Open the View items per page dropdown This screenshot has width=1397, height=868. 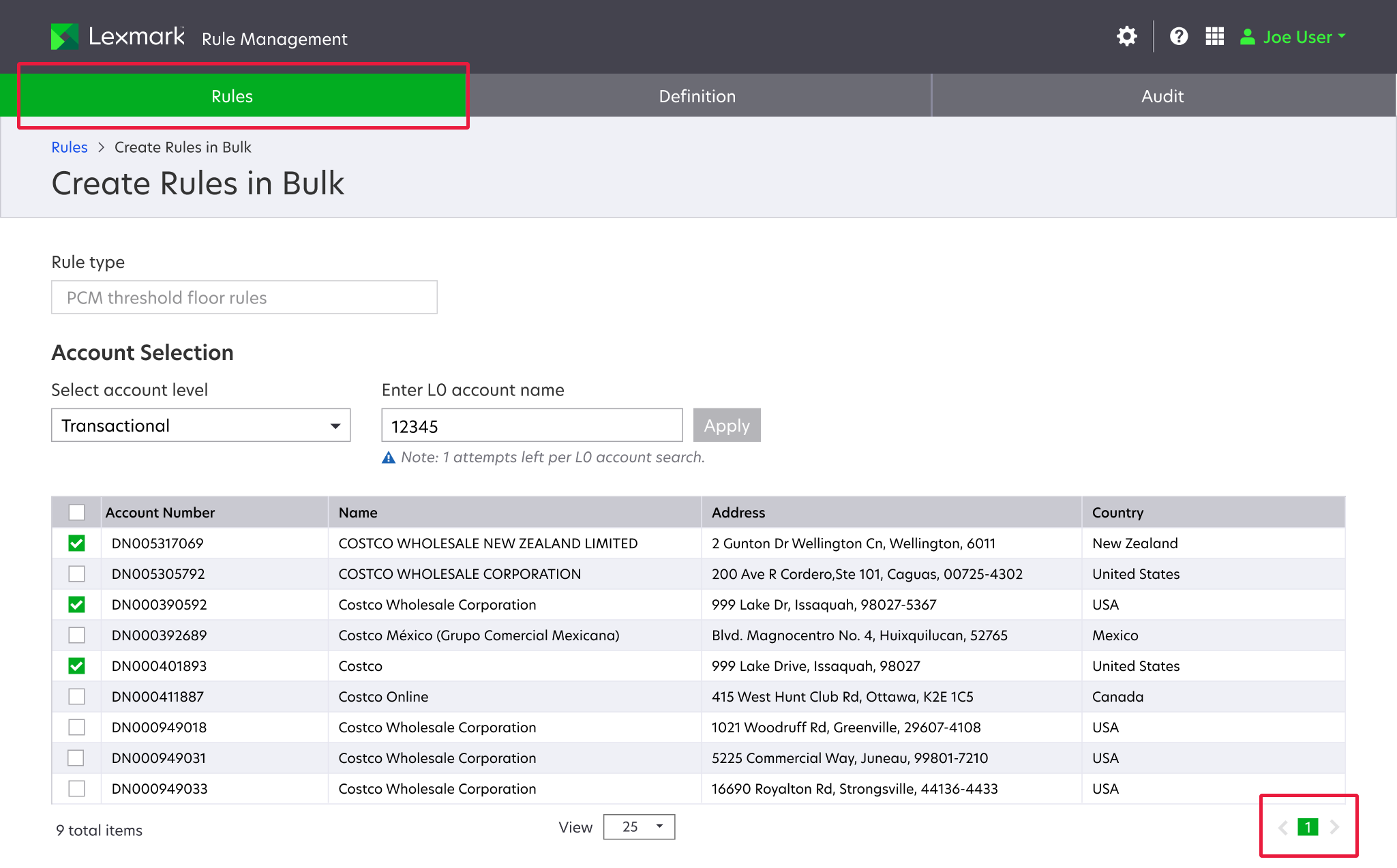click(x=638, y=826)
